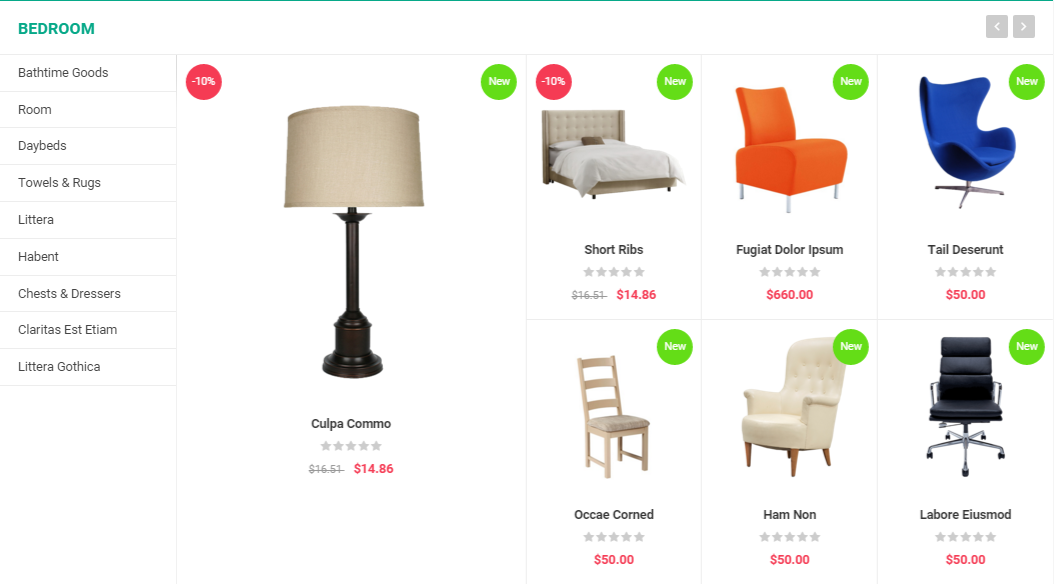Advance the Bedroom carousel with next arrow

(x=1023, y=27)
